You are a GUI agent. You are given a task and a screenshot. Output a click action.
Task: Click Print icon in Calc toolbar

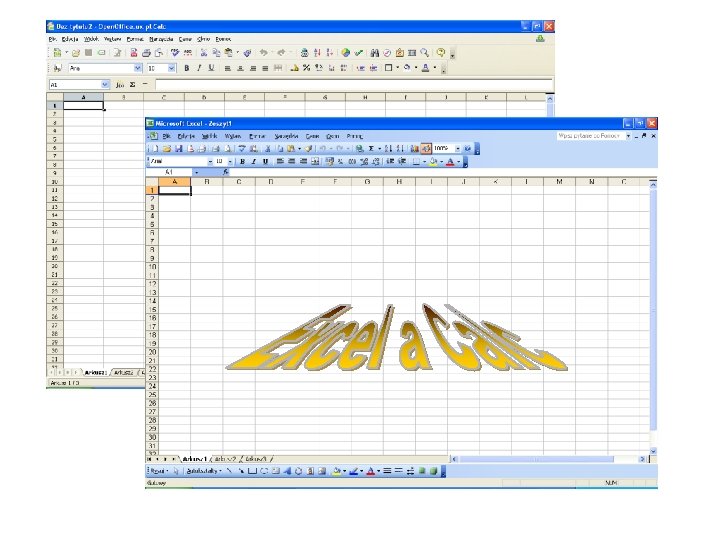tap(146, 53)
